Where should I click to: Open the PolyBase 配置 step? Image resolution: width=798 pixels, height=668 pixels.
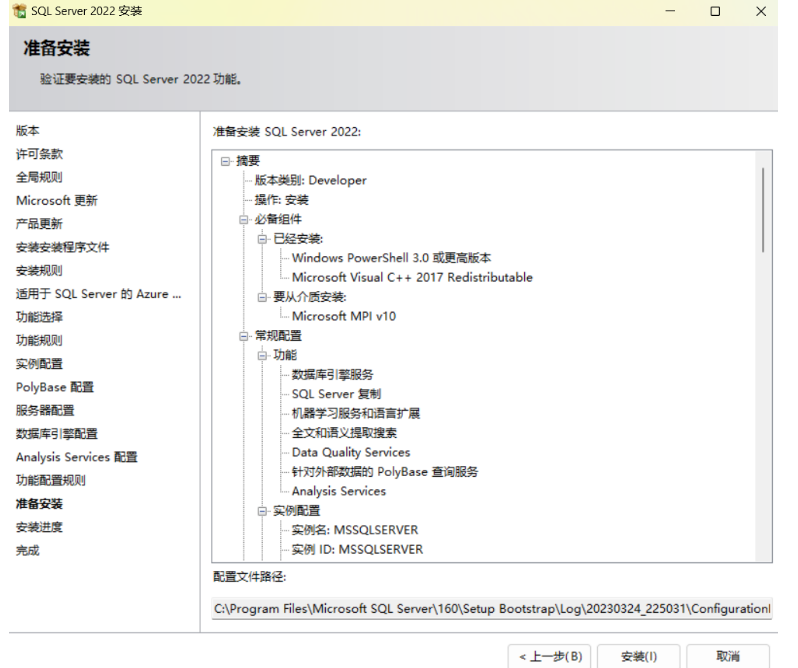click(x=55, y=387)
